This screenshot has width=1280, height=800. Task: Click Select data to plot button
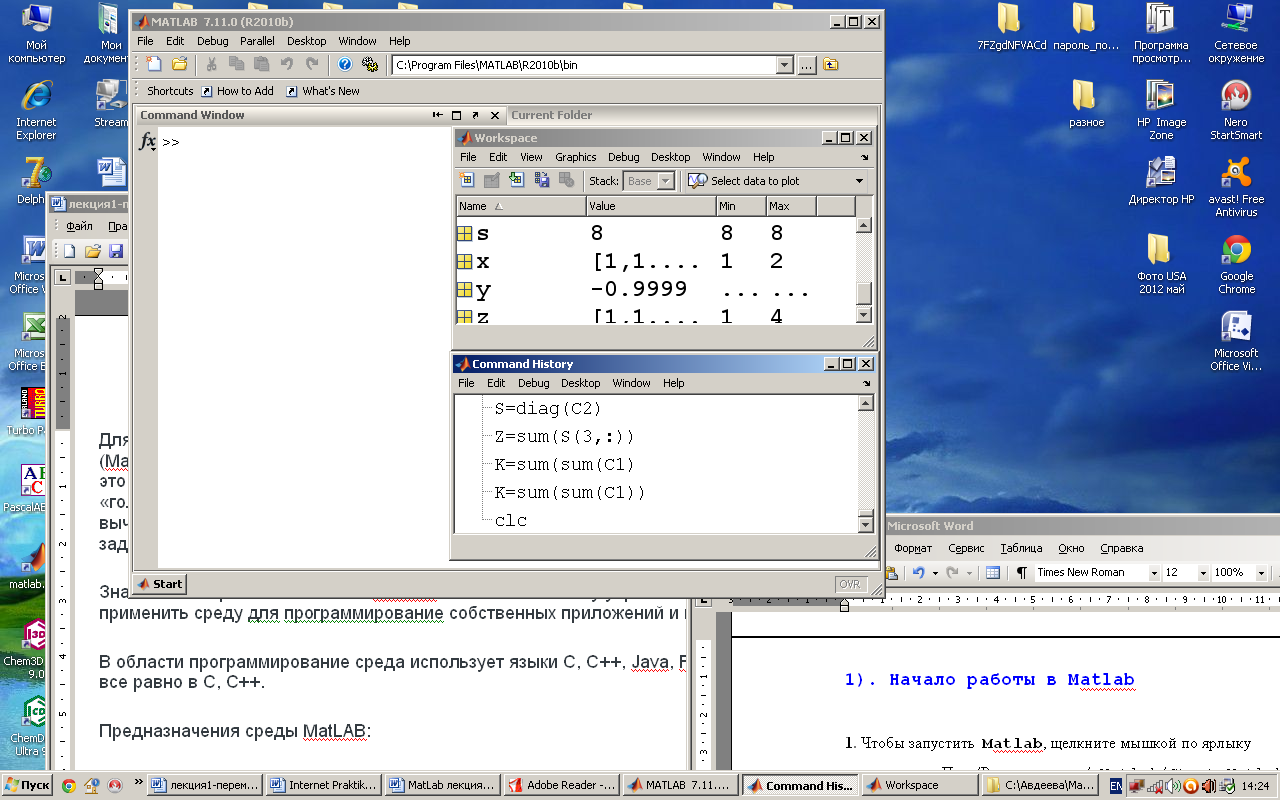pos(745,181)
